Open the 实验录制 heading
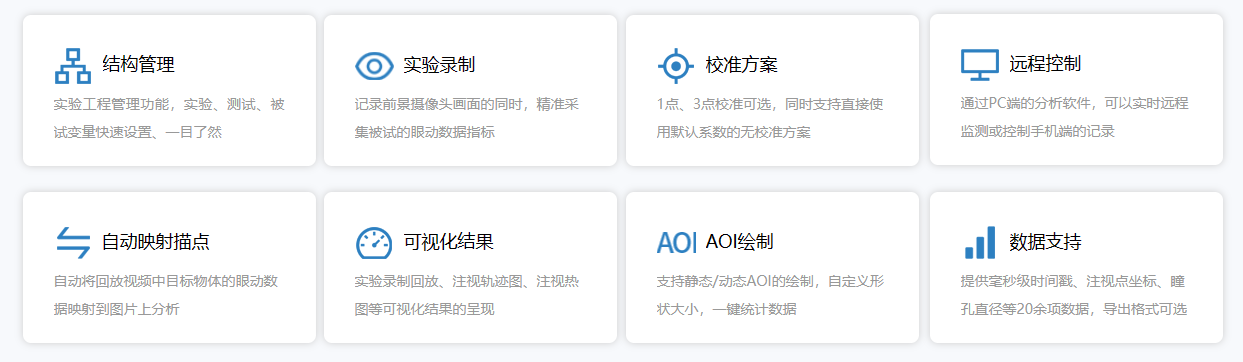 pyautogui.click(x=439, y=65)
